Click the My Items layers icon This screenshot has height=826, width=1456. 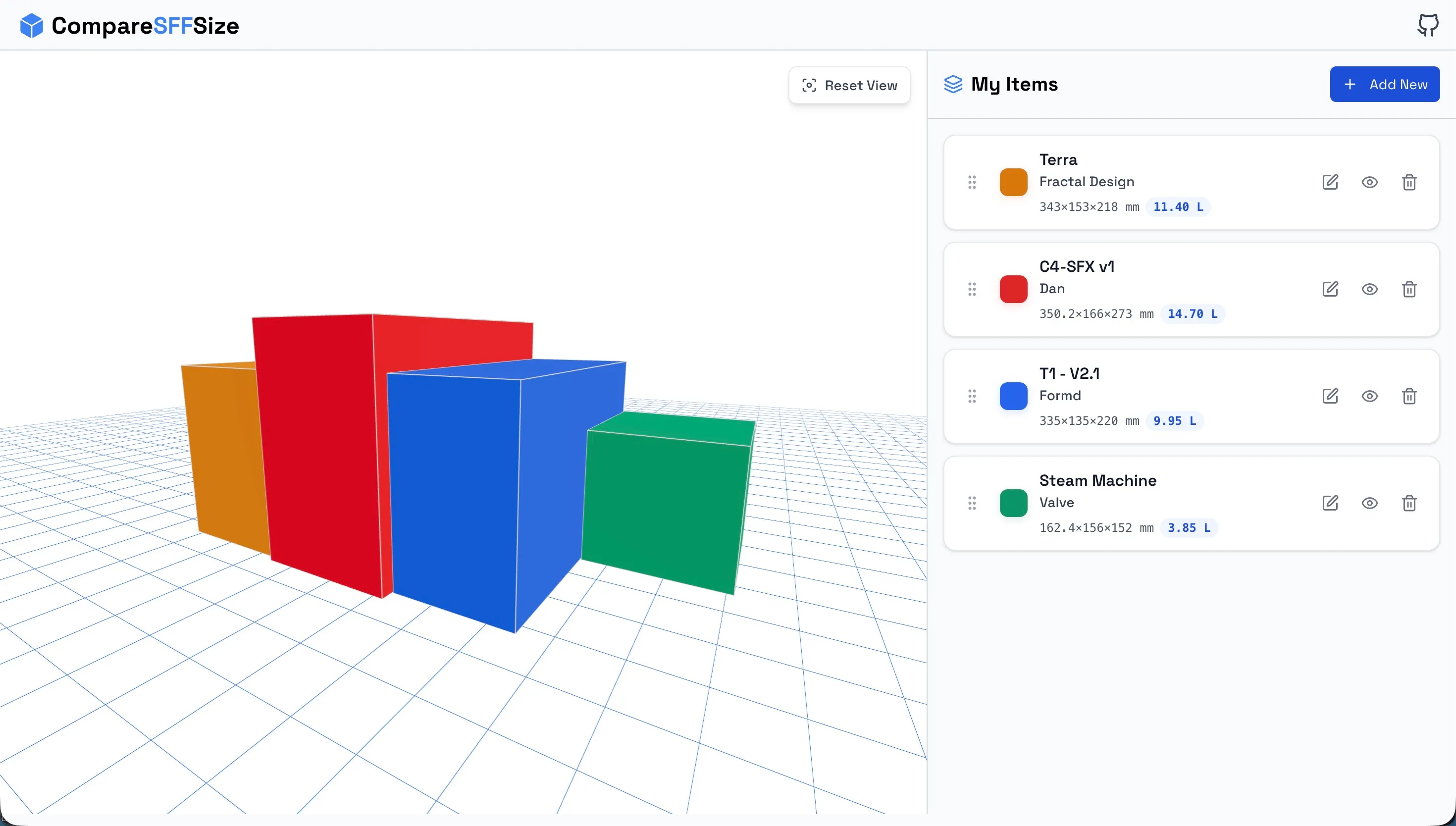[x=953, y=84]
